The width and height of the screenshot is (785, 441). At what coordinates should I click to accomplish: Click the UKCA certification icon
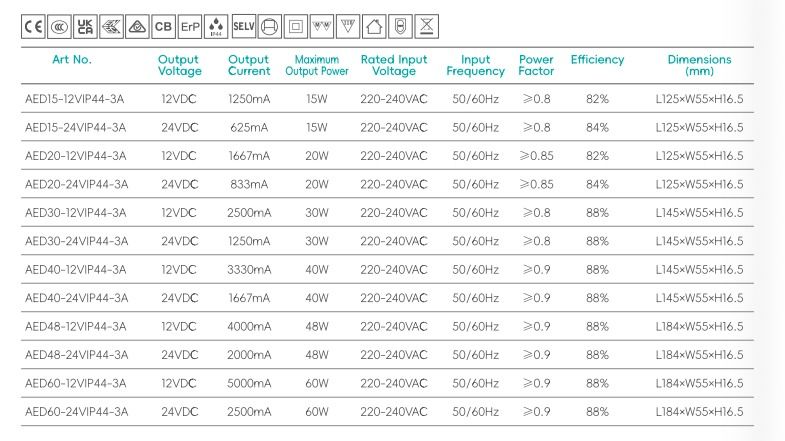[x=85, y=25]
